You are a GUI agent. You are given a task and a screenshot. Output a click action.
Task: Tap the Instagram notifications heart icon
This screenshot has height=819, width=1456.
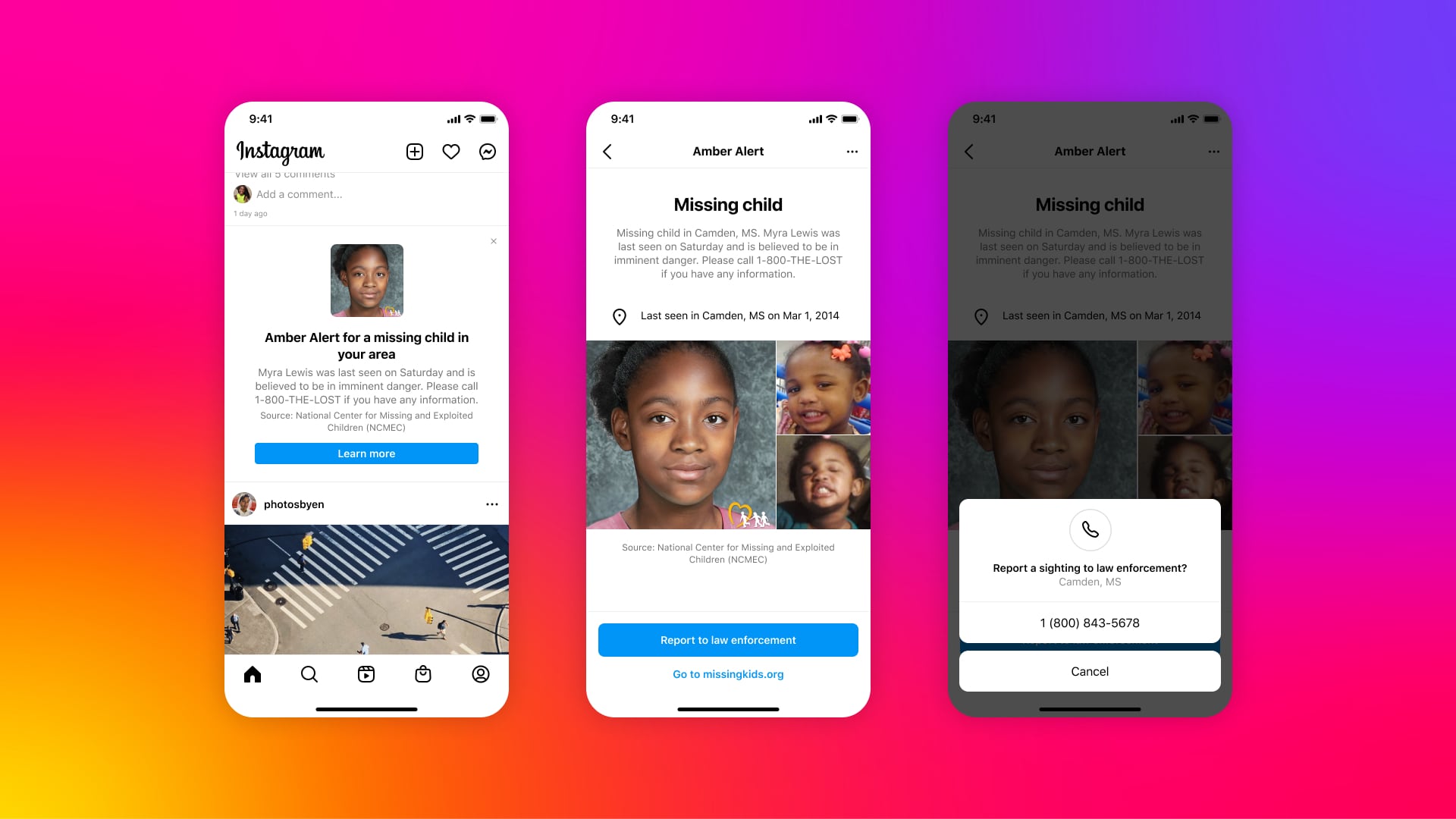point(451,152)
